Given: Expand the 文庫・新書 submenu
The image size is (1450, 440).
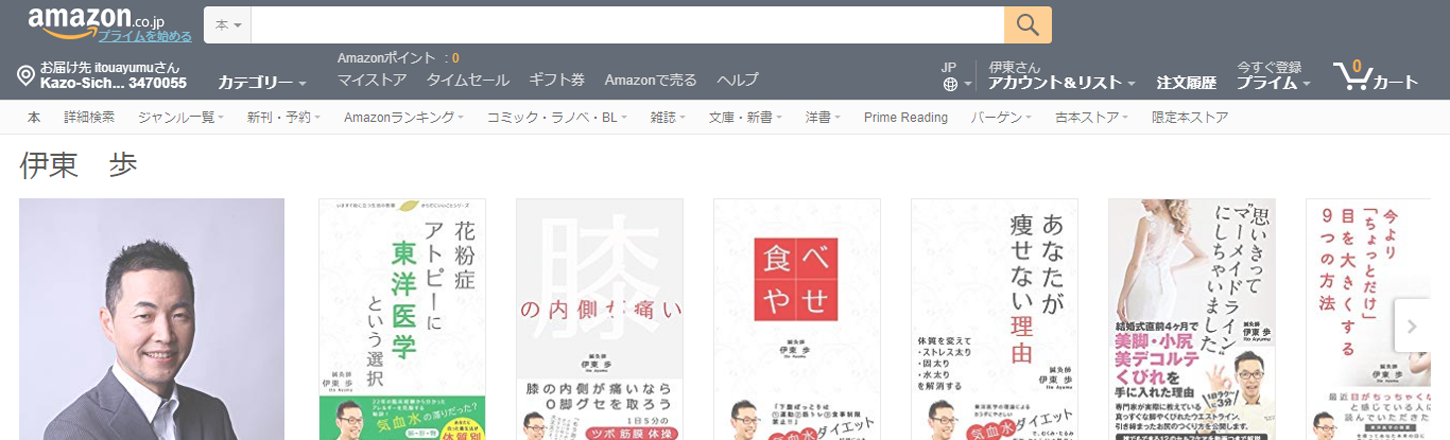Looking at the screenshot, I should (745, 117).
